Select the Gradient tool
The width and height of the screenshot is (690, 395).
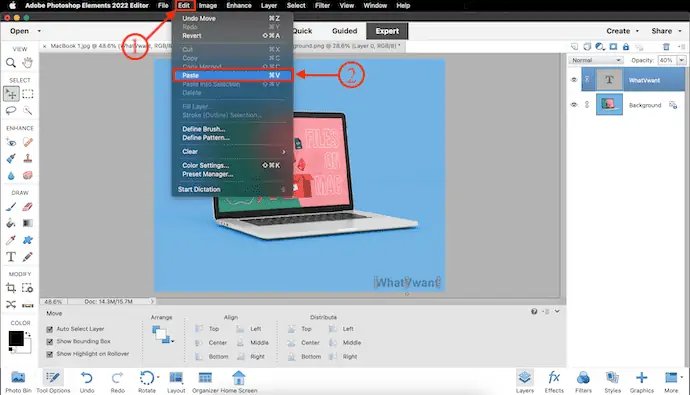click(28, 223)
